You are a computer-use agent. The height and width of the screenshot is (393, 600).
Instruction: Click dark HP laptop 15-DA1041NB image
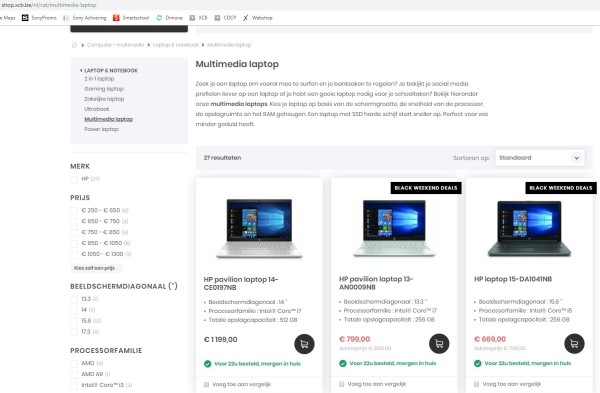click(529, 229)
